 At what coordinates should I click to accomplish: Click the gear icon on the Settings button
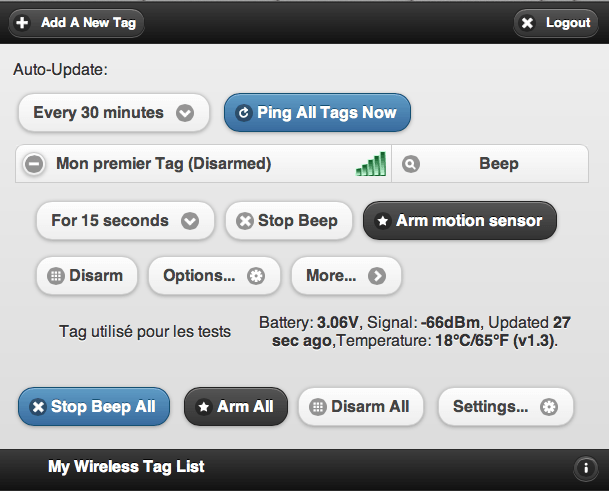coord(549,407)
